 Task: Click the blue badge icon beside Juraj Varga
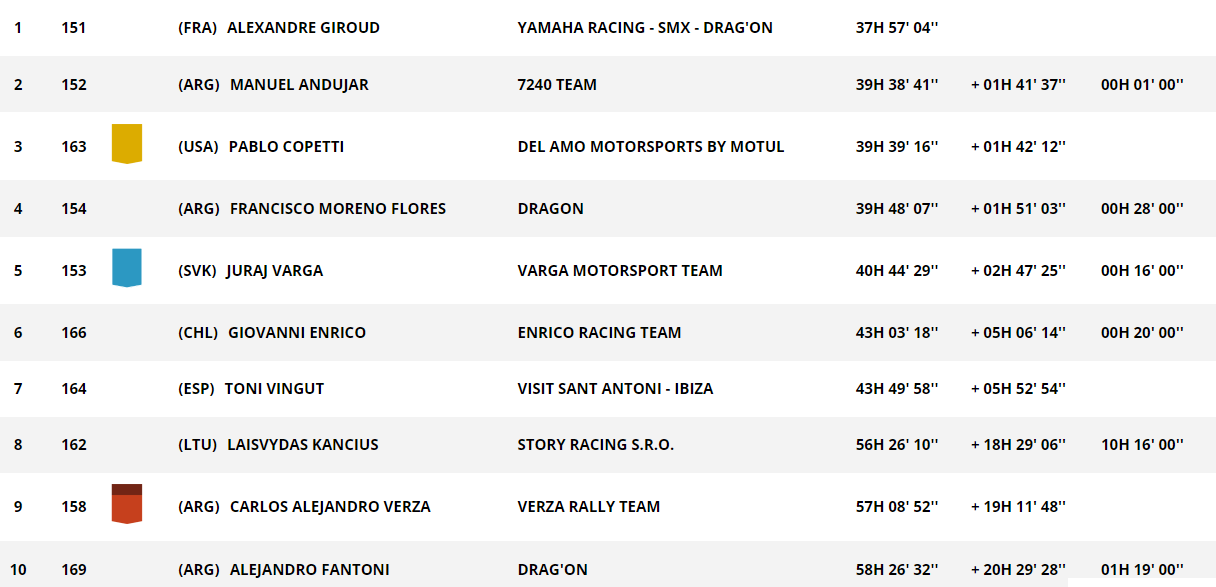point(127,268)
